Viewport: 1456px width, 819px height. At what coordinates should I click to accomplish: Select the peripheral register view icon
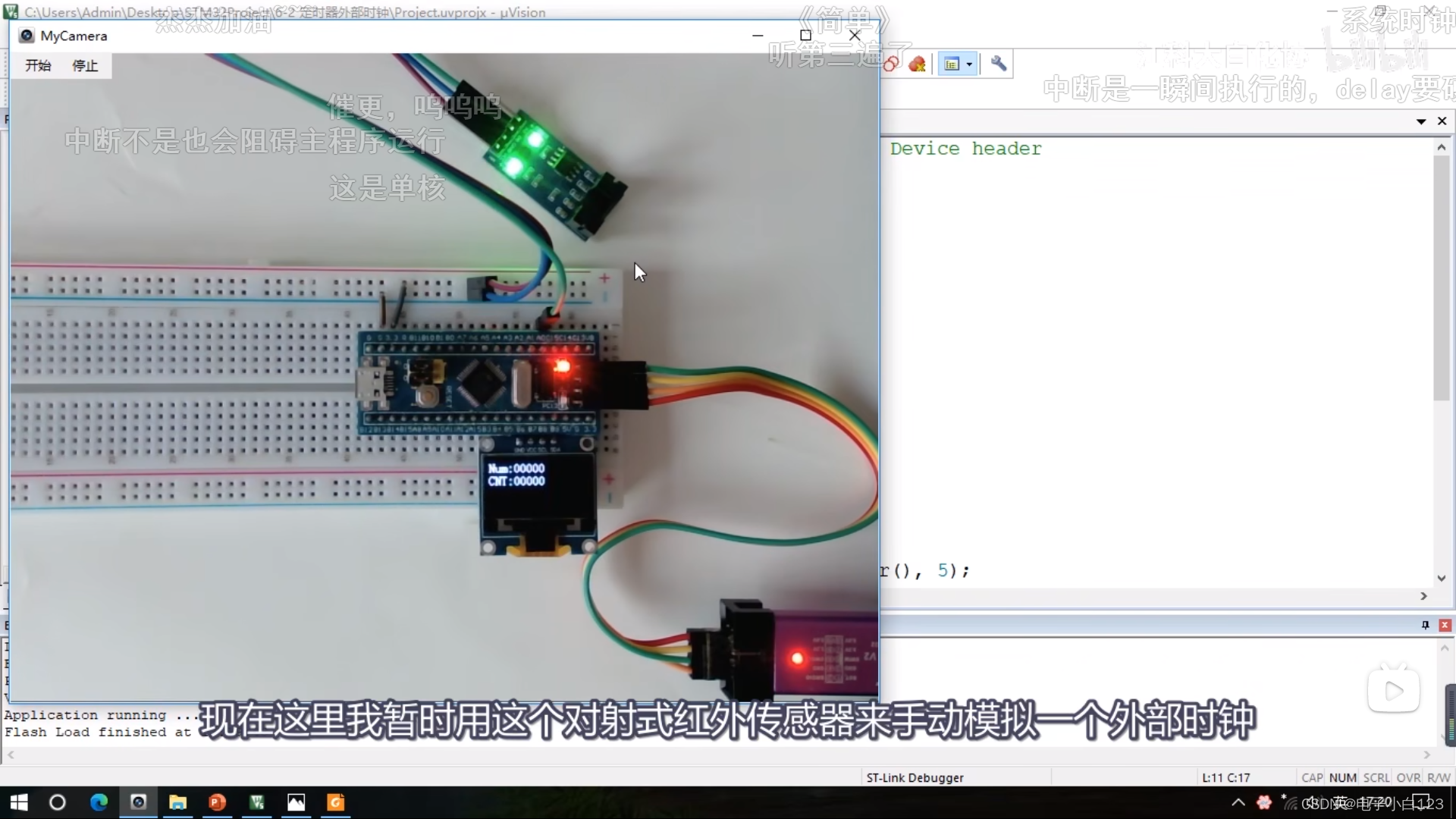(951, 64)
